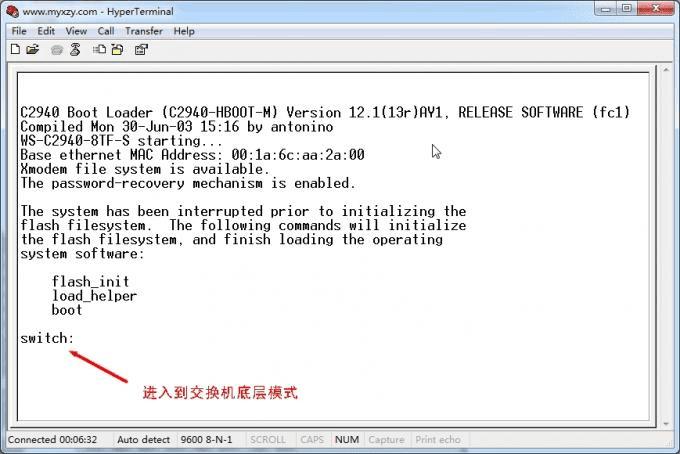The height and width of the screenshot is (454, 680).
Task: Open the Transfer menu
Action: 144,31
